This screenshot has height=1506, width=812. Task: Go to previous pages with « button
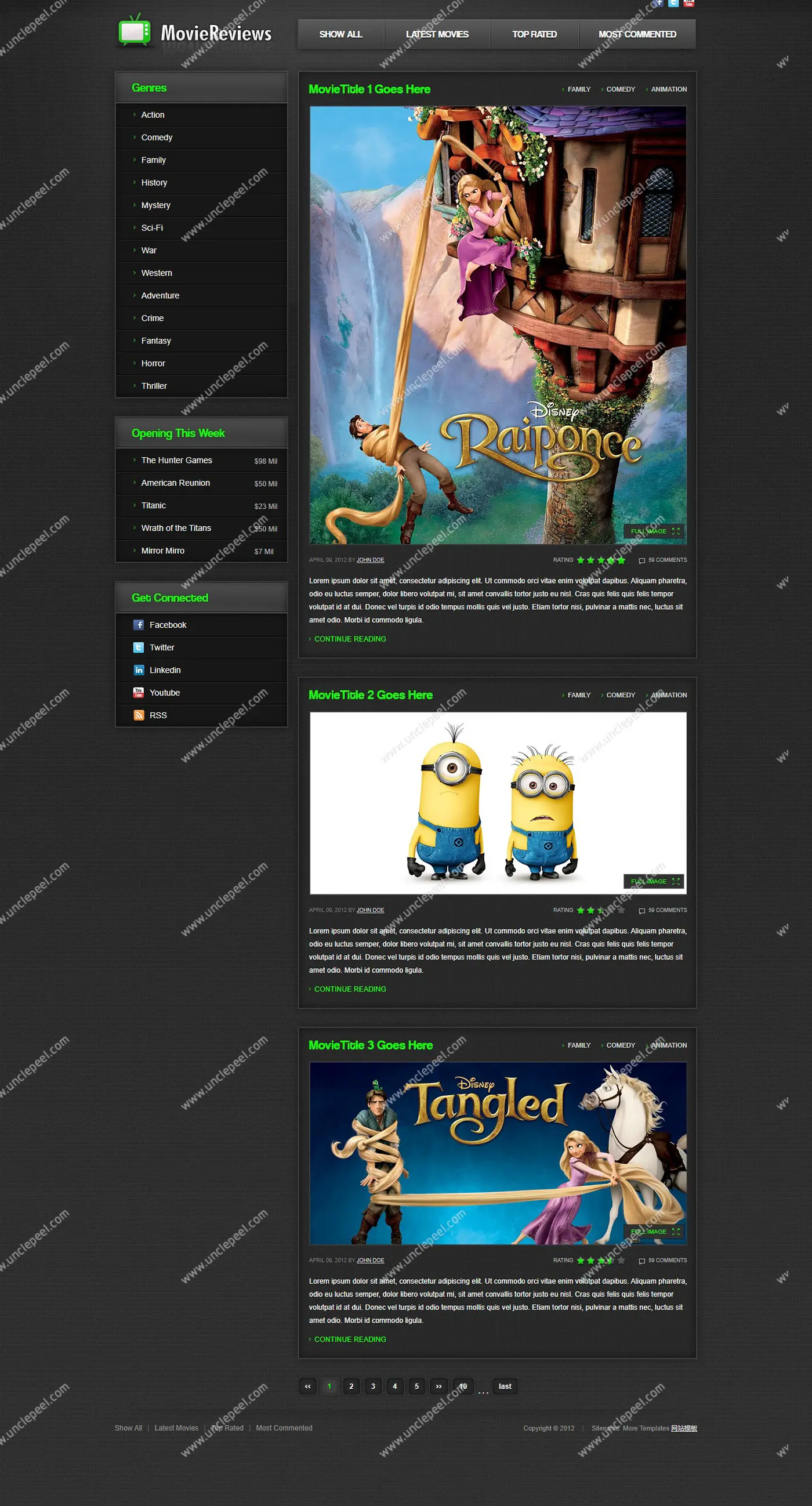pyautogui.click(x=307, y=1386)
